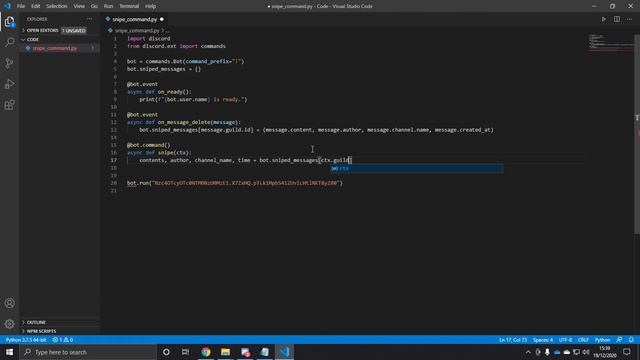Click the EXPLORER panel title

(x=37, y=19)
